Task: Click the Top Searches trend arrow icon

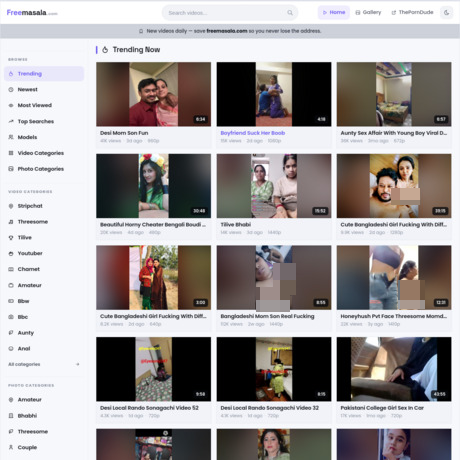Action: tap(11, 121)
